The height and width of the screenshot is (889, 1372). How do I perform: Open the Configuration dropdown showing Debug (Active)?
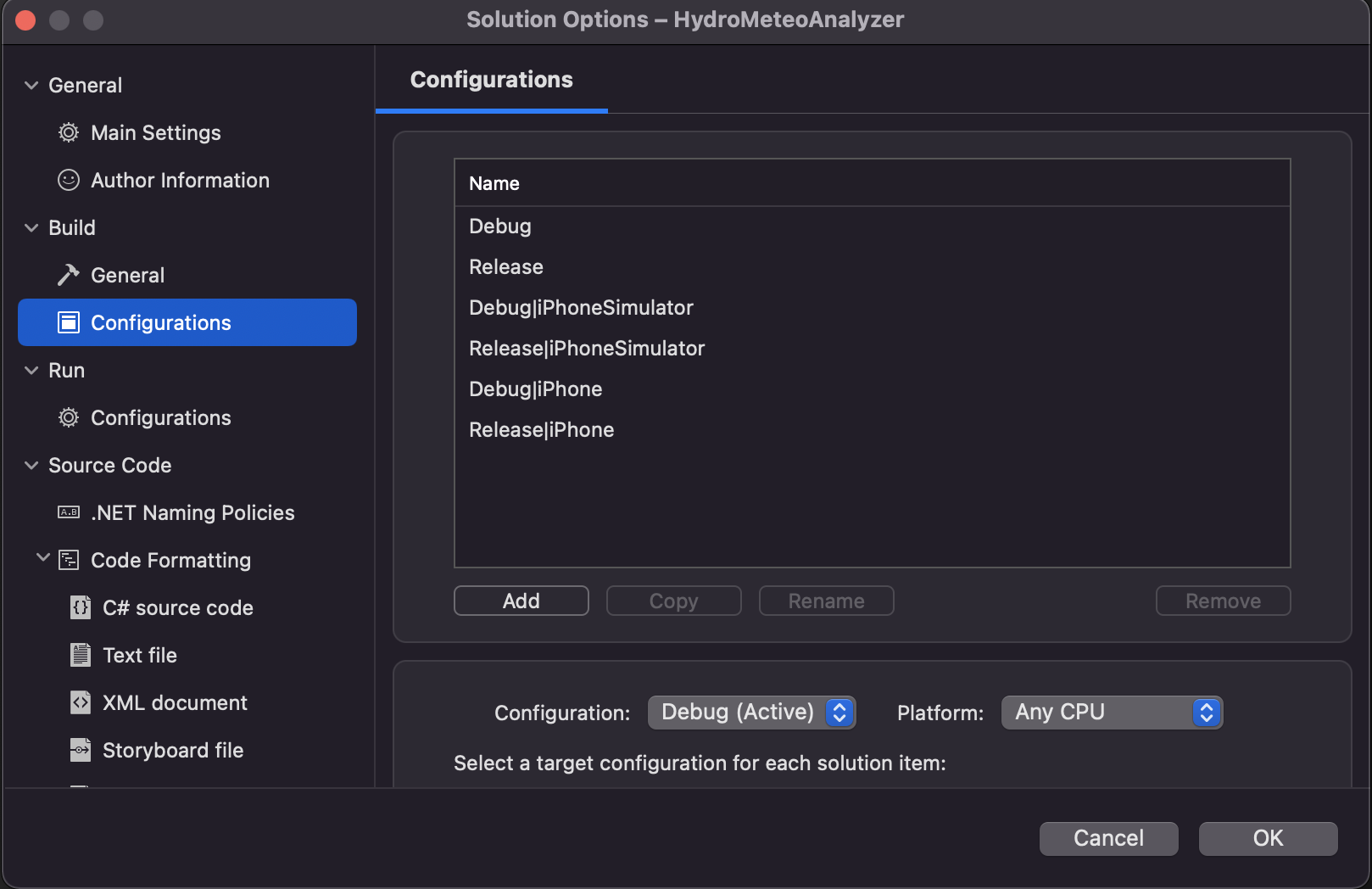pos(751,713)
